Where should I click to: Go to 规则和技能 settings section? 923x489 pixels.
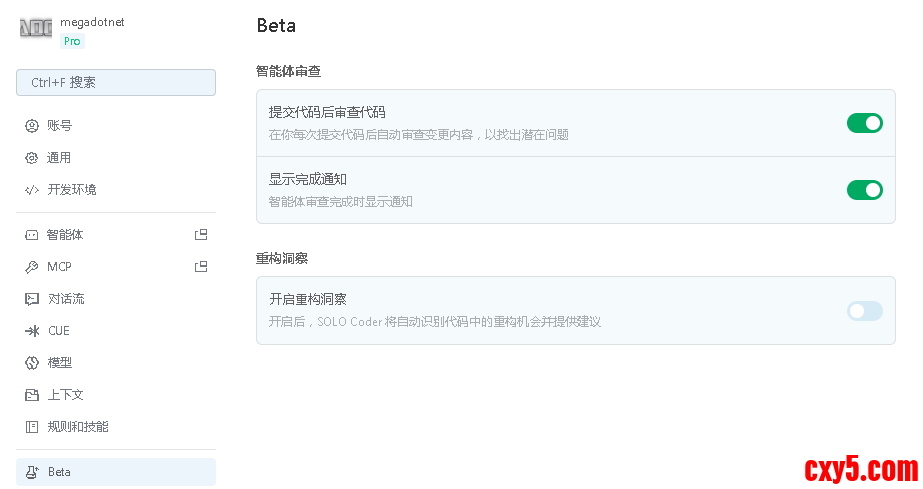pos(77,427)
